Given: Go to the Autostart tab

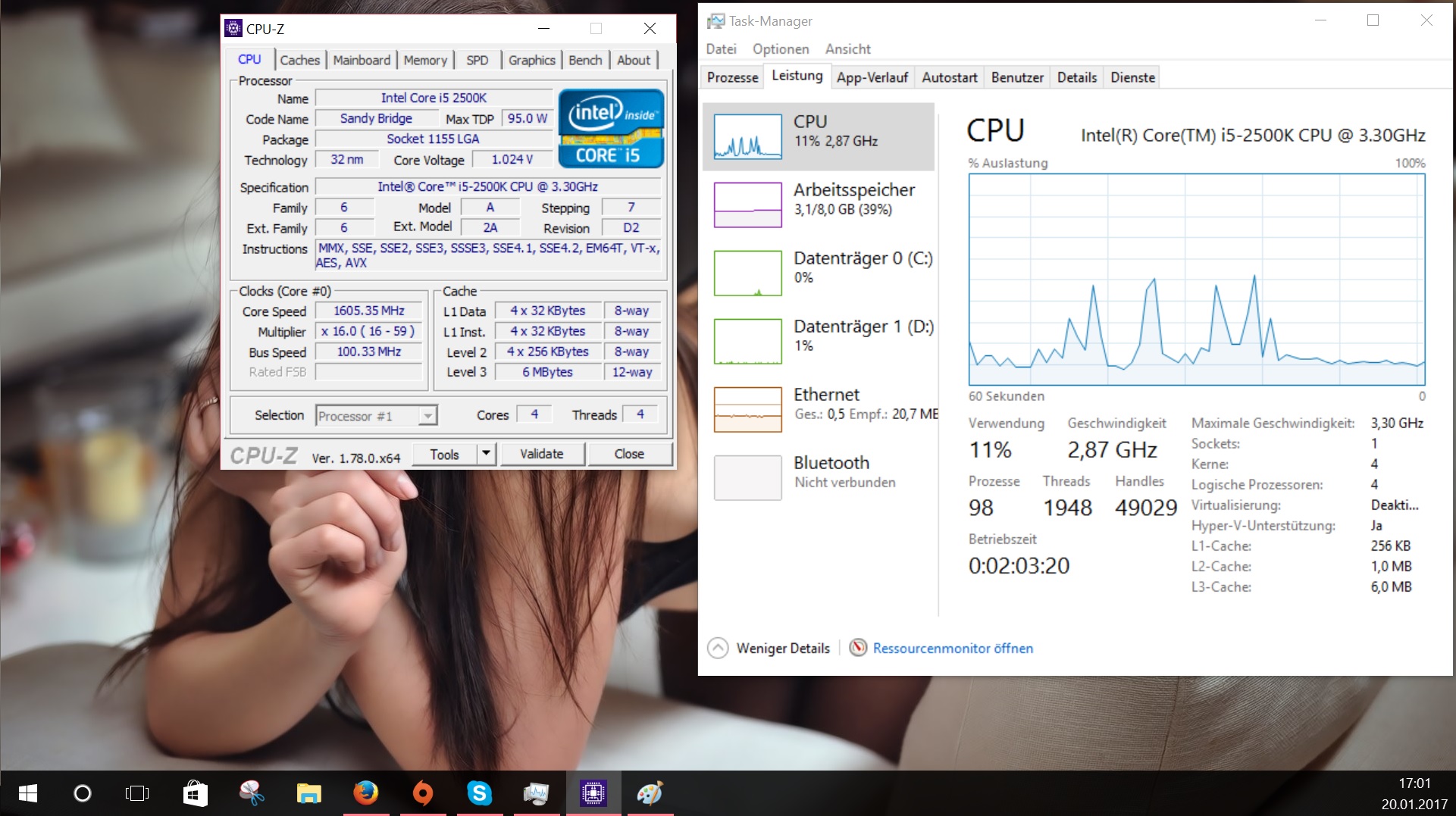Looking at the screenshot, I should click(x=950, y=77).
